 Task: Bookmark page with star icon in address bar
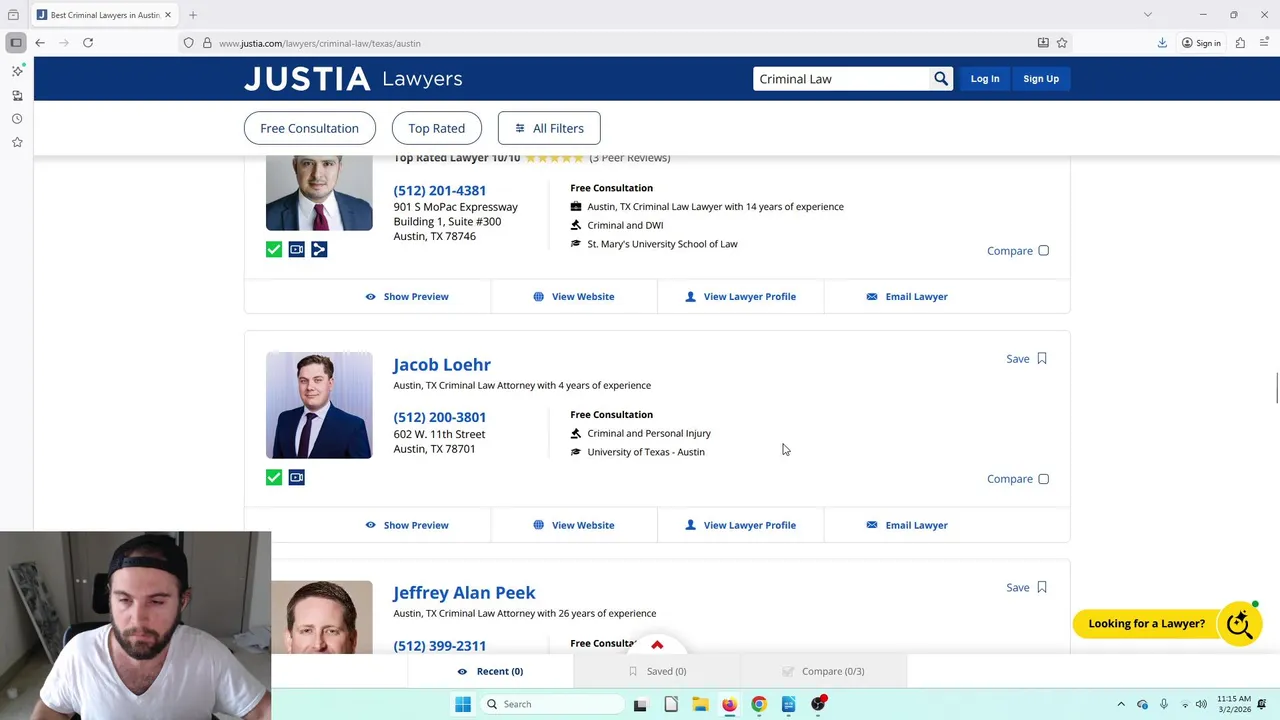[x=1062, y=43]
